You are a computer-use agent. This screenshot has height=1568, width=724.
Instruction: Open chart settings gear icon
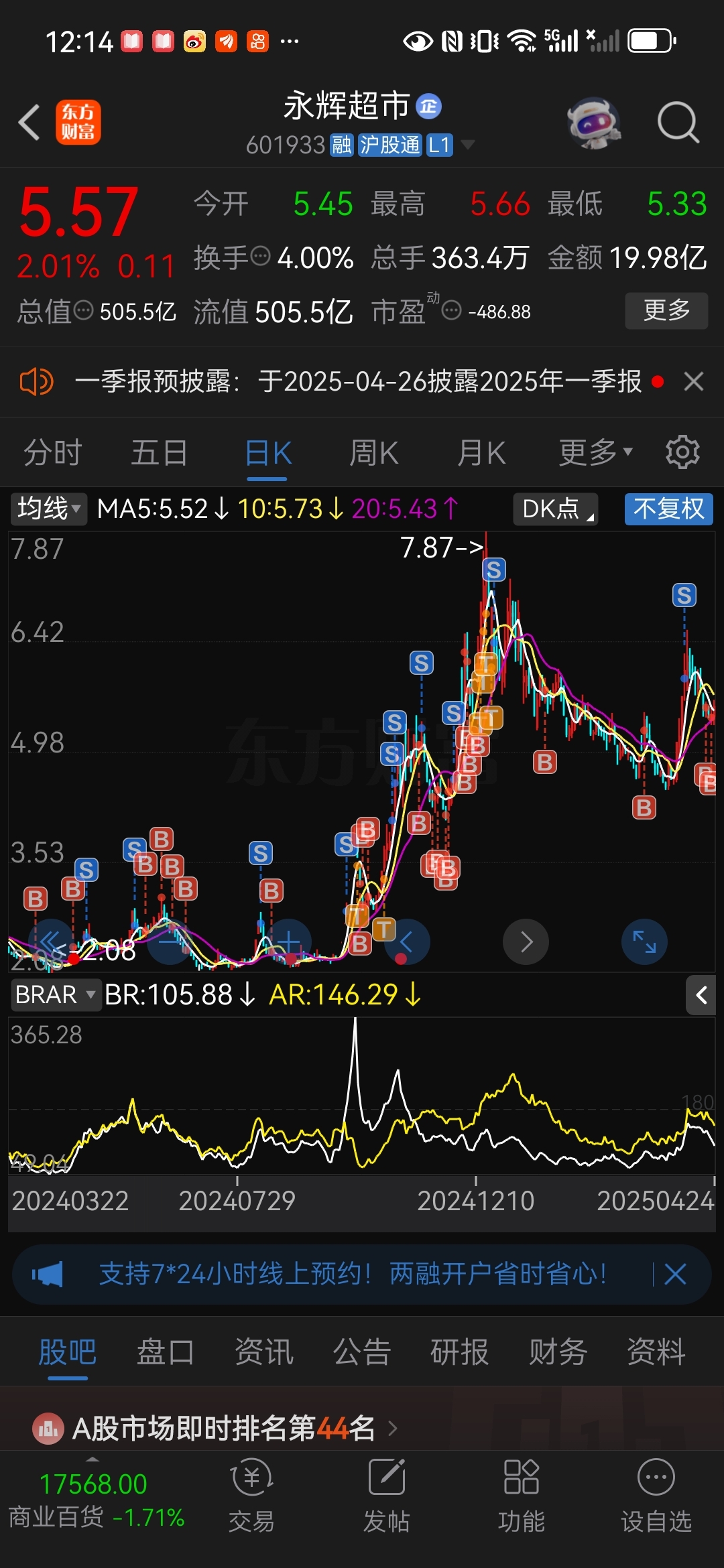click(682, 452)
